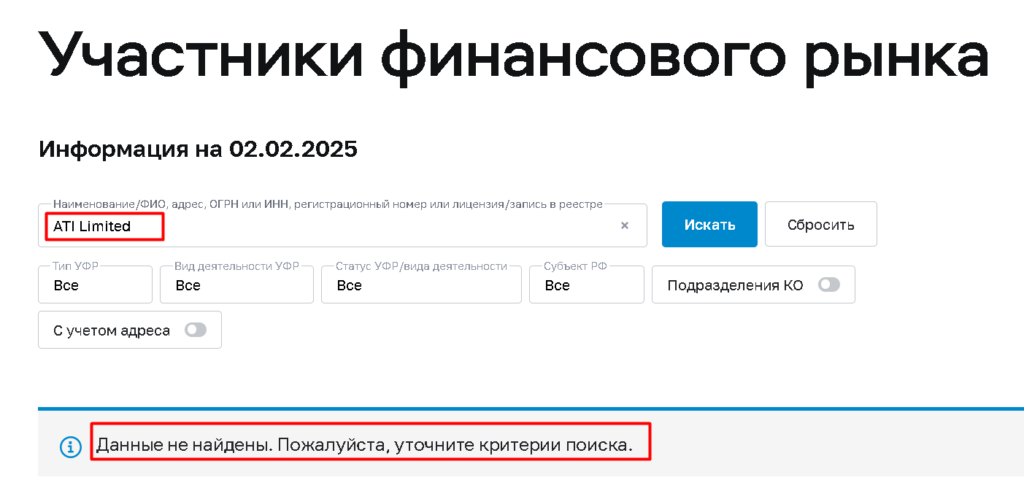Click the search field containing ATI Limited

[x=342, y=225]
